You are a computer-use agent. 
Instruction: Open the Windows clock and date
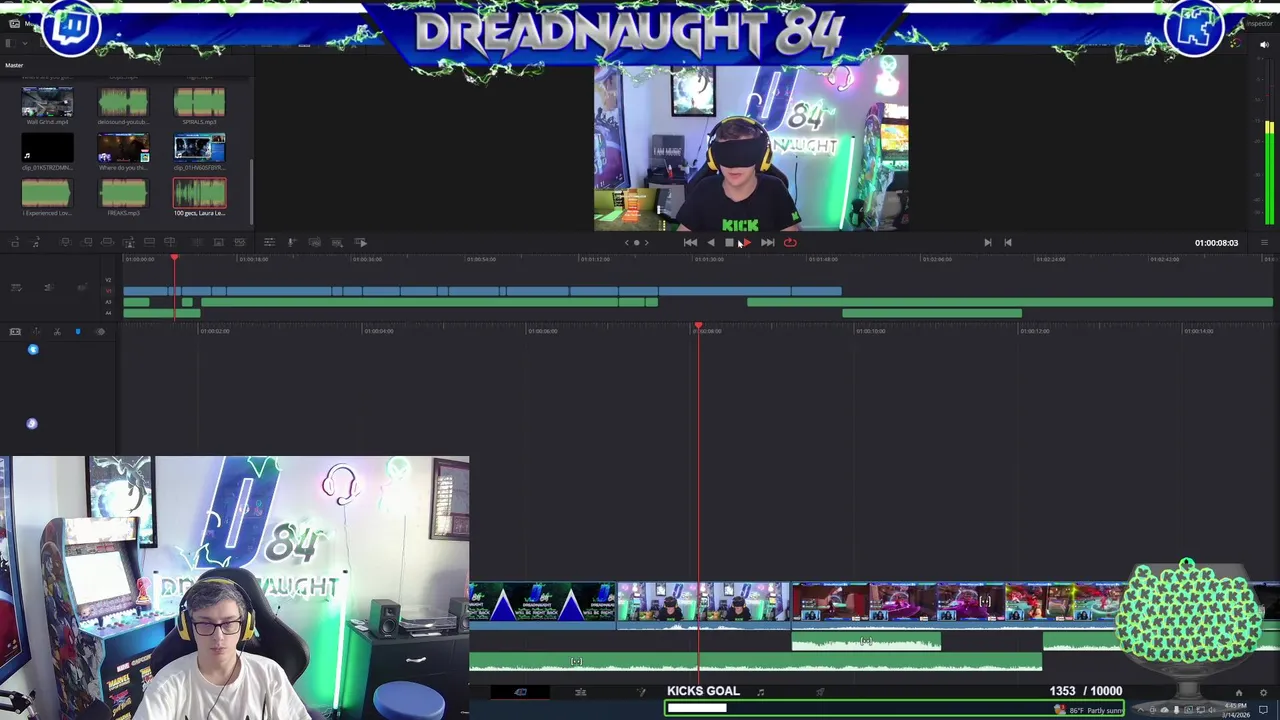(x=1235, y=710)
